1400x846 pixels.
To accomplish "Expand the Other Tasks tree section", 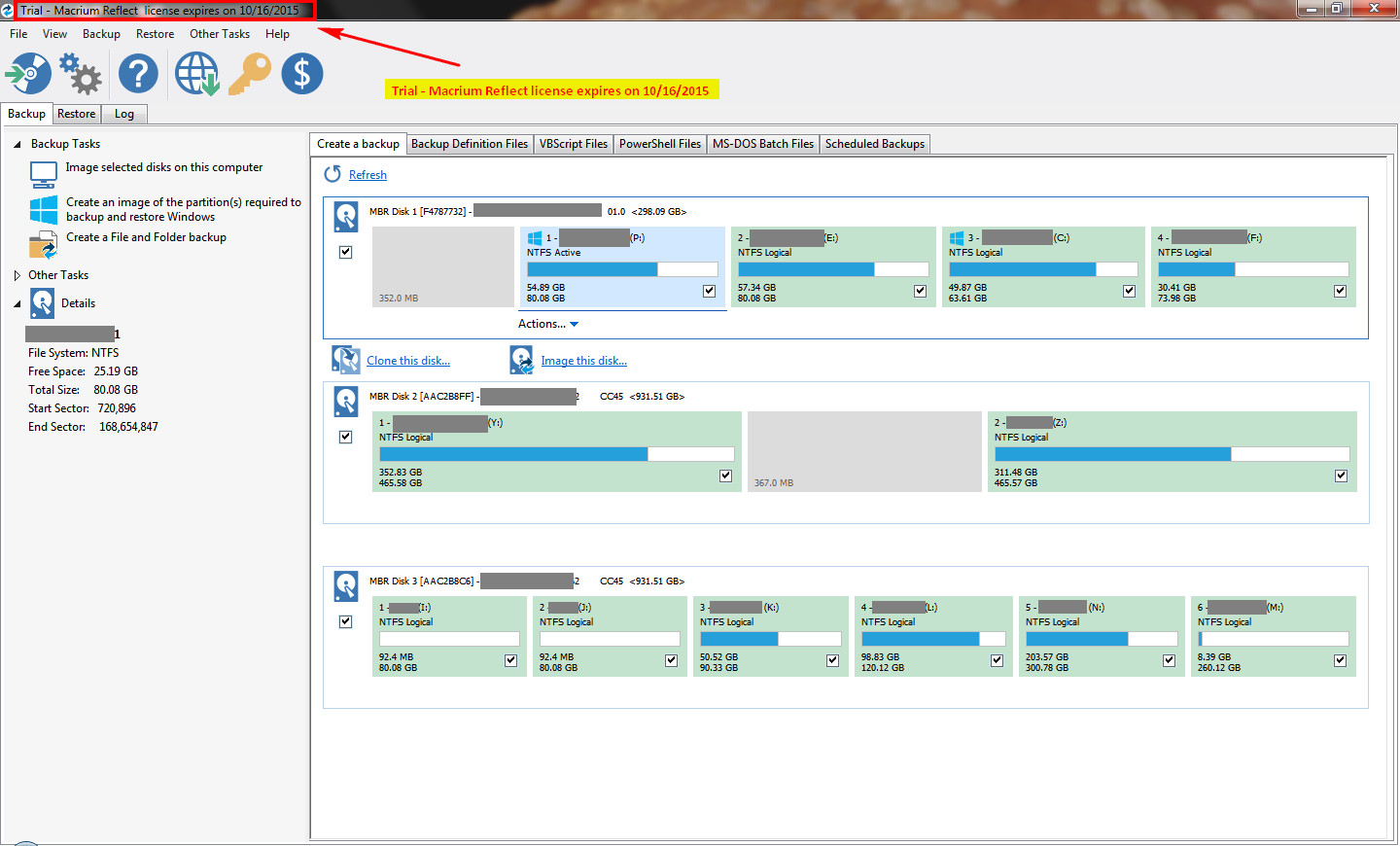I will pyautogui.click(x=17, y=275).
